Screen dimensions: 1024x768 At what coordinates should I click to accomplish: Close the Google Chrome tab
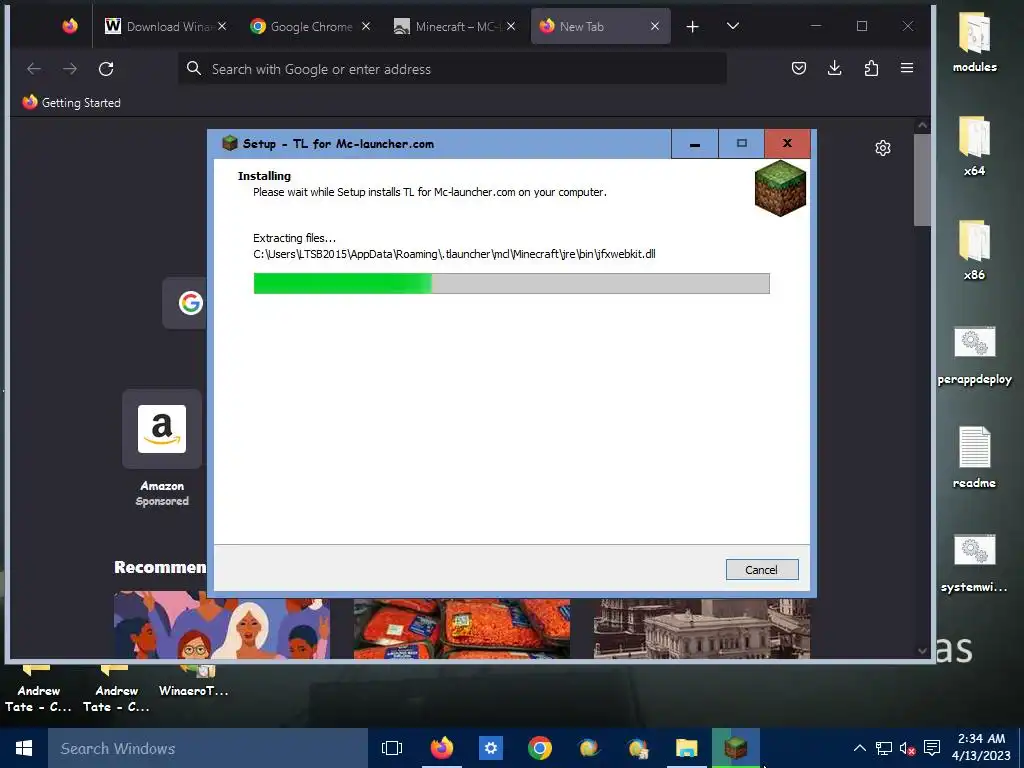tap(366, 26)
